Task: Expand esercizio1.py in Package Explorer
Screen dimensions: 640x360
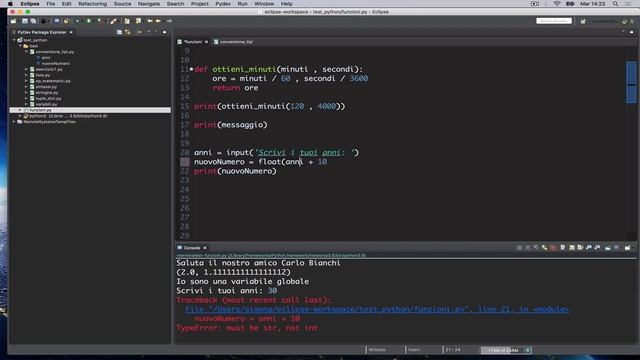Action: pyautogui.click(x=27, y=69)
